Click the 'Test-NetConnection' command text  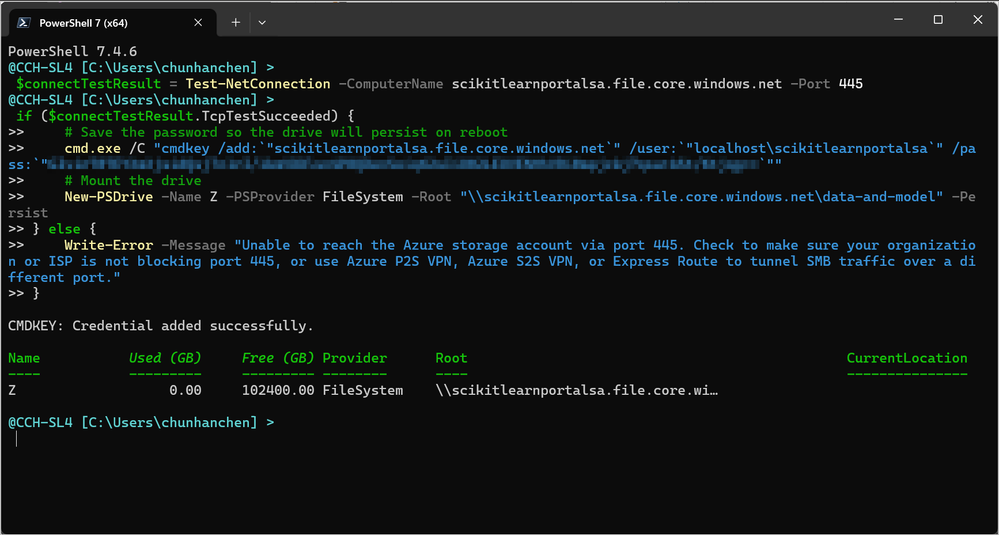(x=258, y=83)
